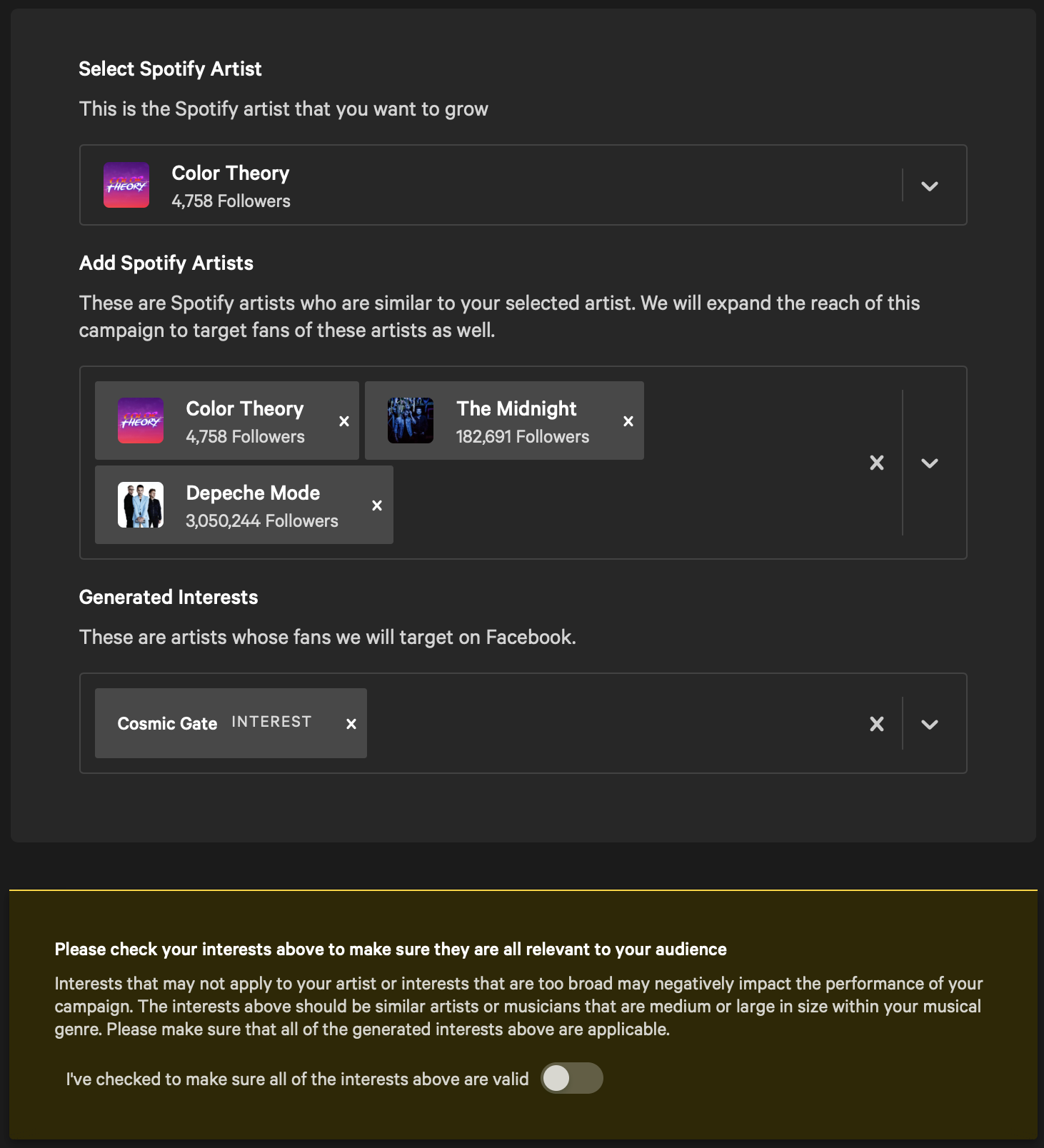This screenshot has height=1148, width=1044.
Task: Click 'I've checked to make sure' label
Action: click(297, 1079)
